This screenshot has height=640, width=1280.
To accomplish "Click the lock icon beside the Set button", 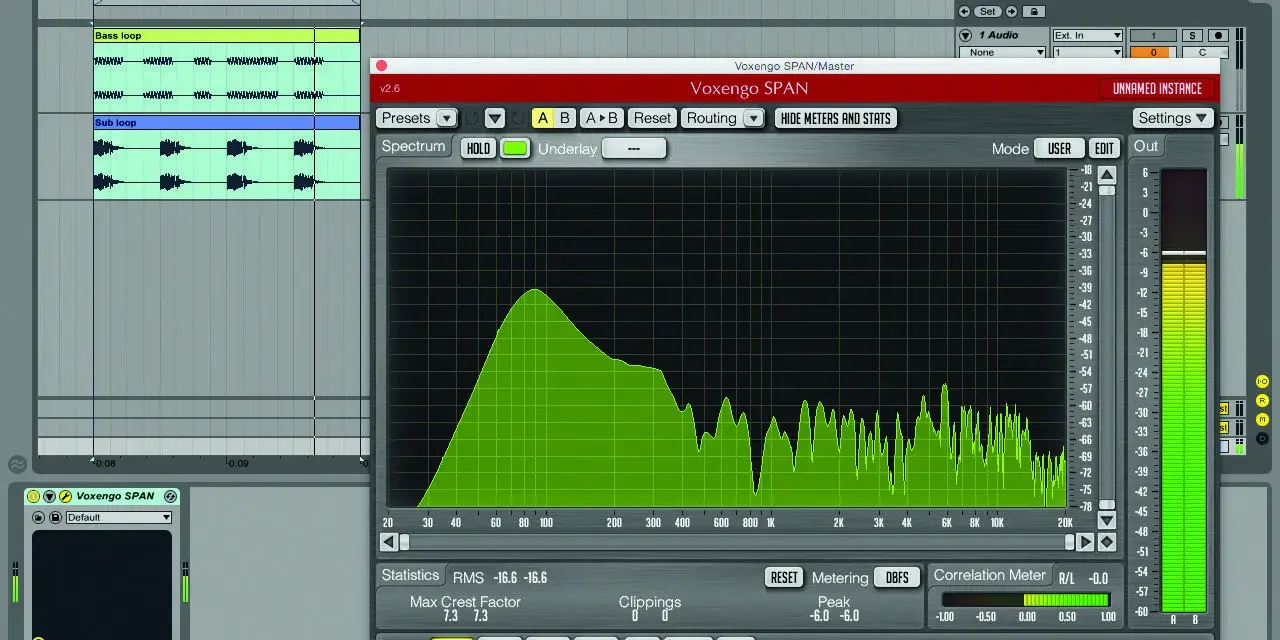I will pyautogui.click(x=1034, y=11).
